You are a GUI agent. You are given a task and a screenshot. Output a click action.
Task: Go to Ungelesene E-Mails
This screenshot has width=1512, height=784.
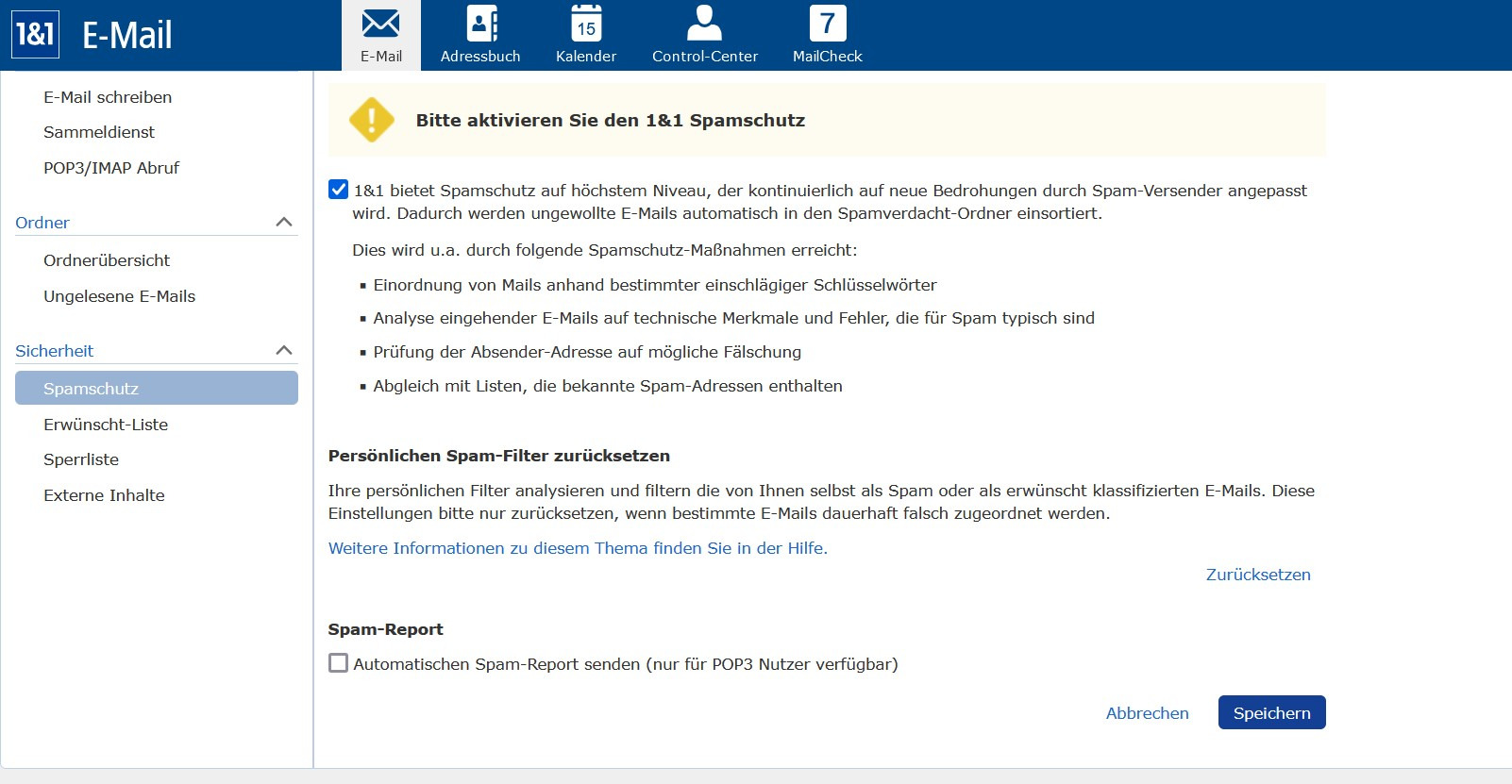click(119, 296)
